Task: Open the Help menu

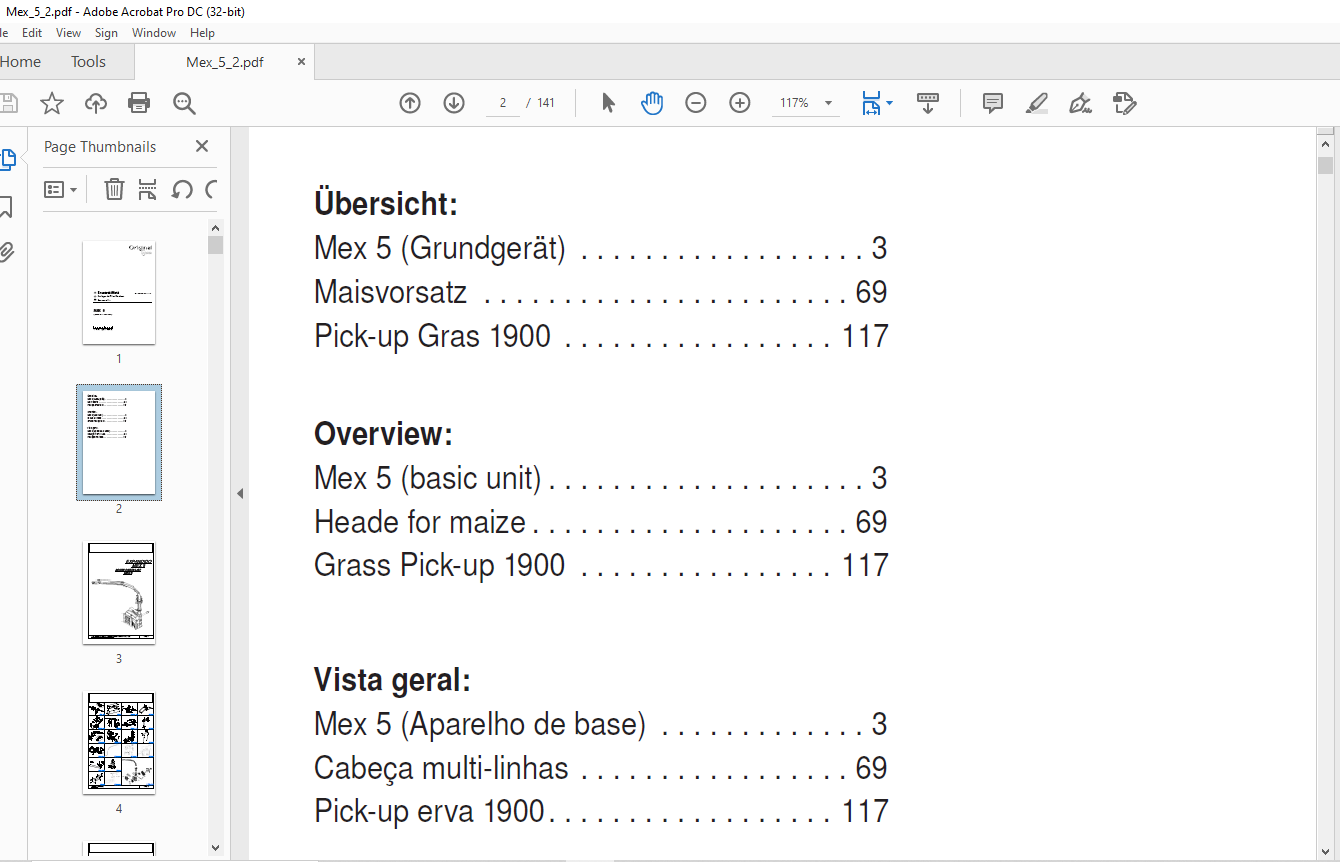Action: point(202,33)
